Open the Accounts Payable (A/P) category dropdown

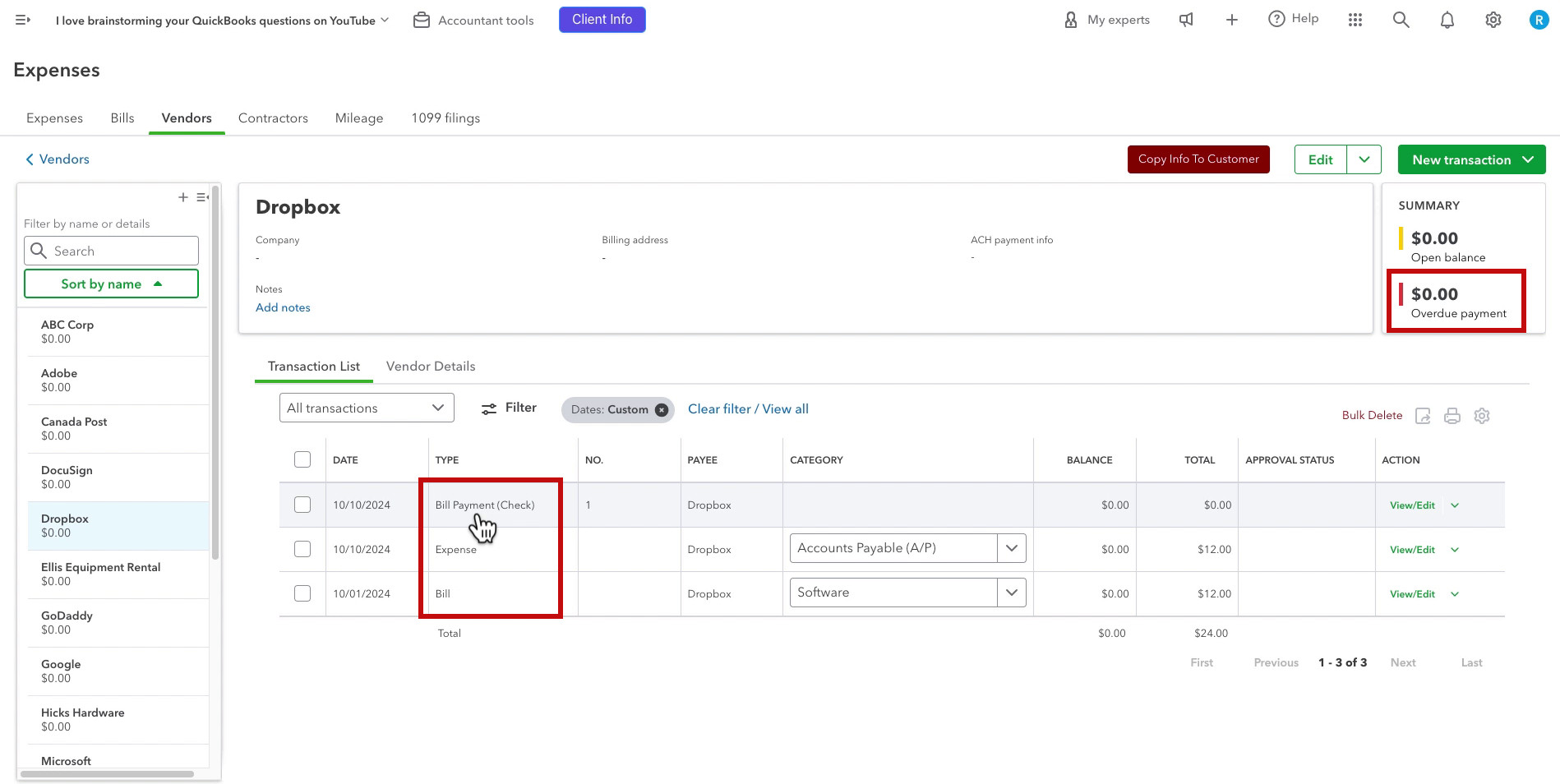pyautogui.click(x=1012, y=548)
